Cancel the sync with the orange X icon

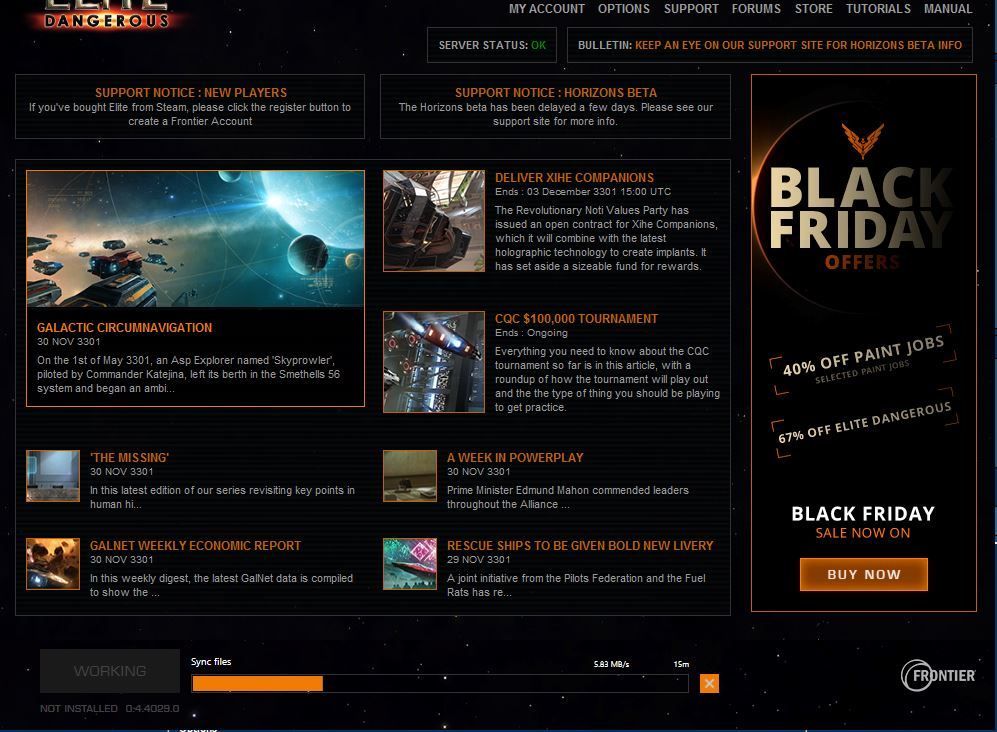709,684
